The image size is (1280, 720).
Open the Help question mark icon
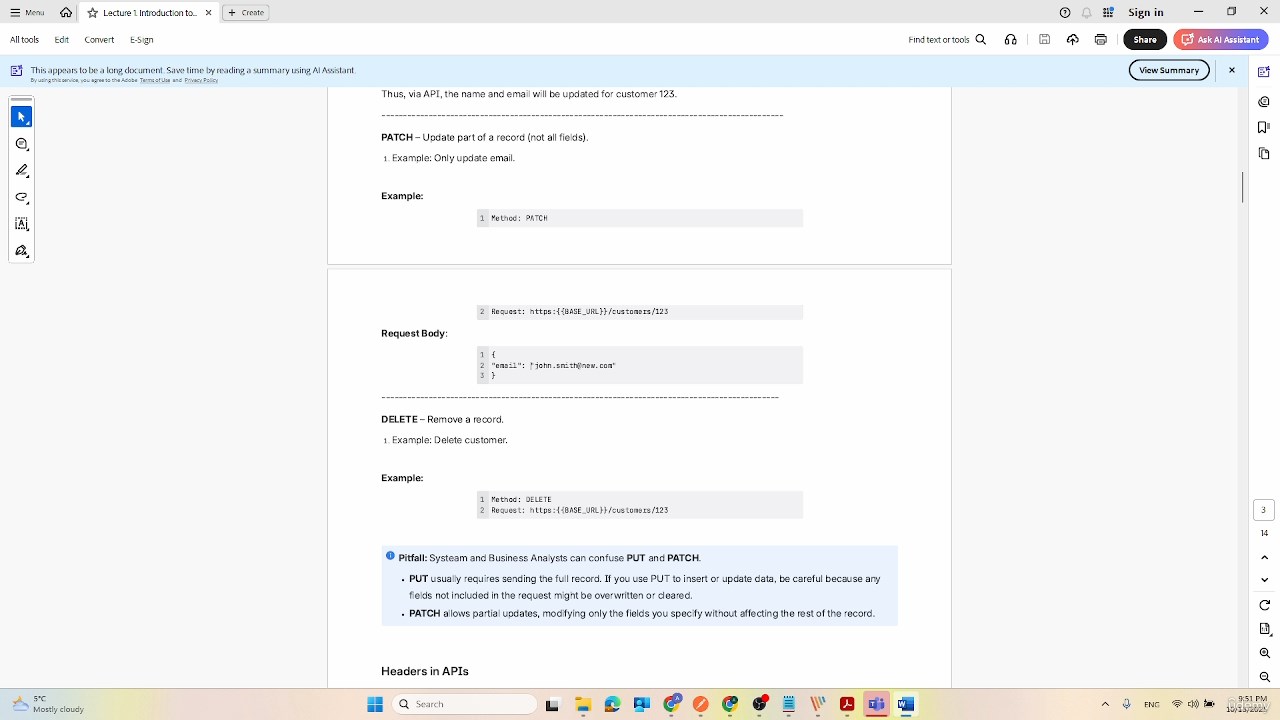click(x=1065, y=13)
